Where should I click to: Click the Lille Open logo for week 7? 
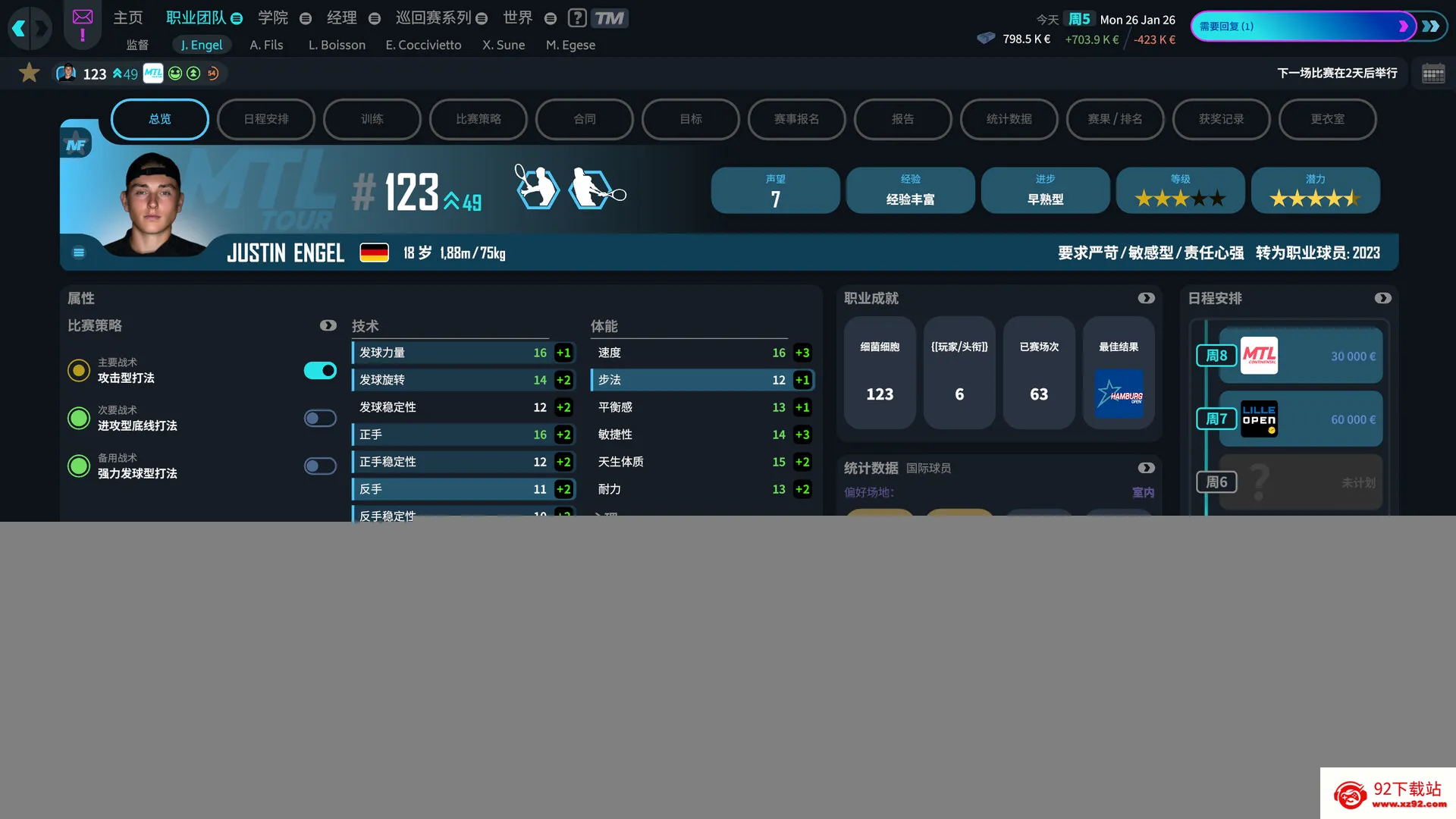coord(1259,419)
